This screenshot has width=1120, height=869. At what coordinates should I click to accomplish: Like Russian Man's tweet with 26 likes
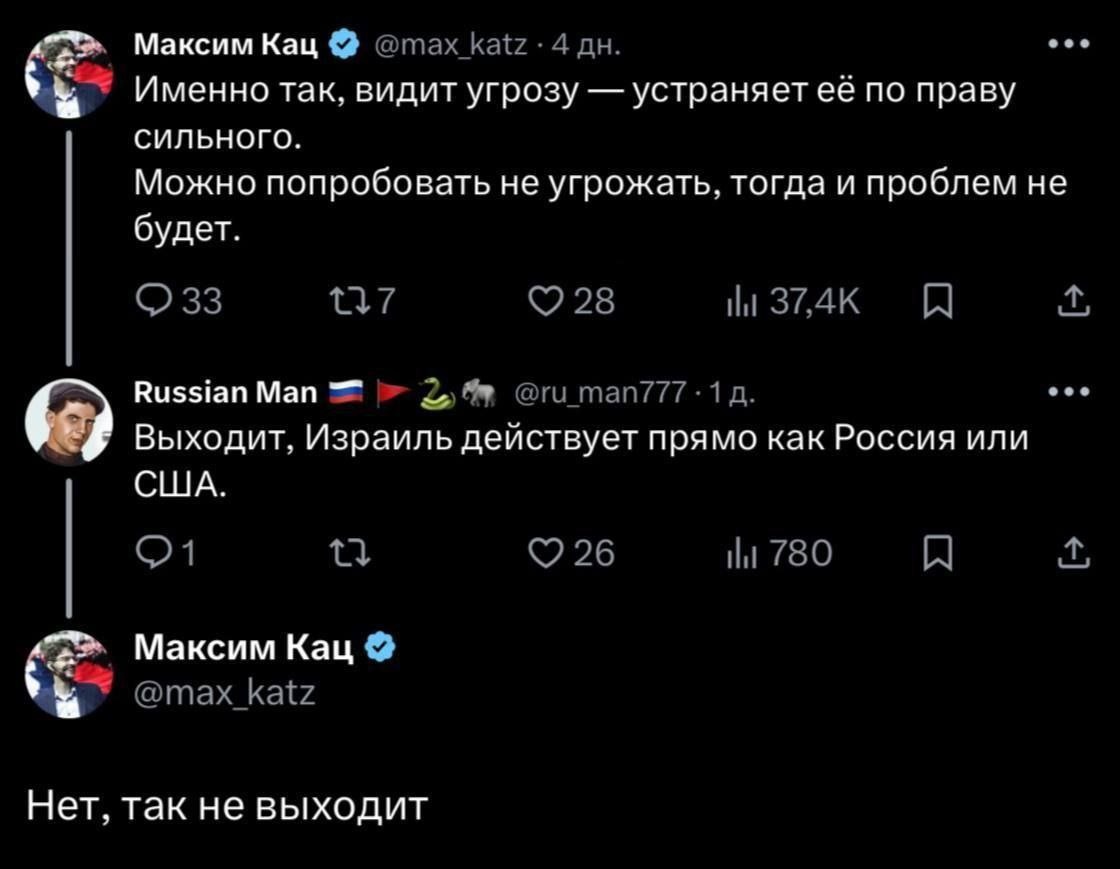click(571, 553)
